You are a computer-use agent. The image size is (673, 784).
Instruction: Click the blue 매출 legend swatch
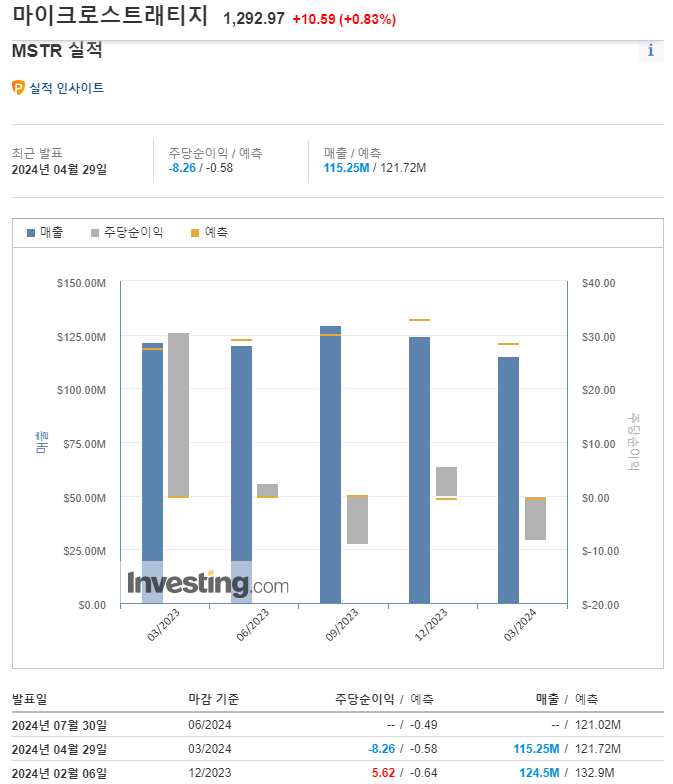click(x=30, y=233)
